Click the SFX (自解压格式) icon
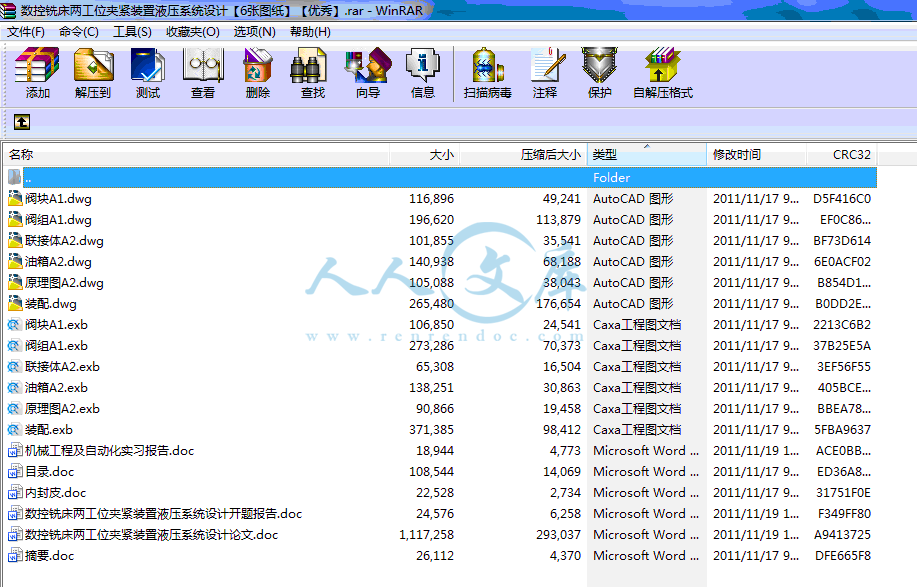Screen dimensions: 917x587 [663, 64]
